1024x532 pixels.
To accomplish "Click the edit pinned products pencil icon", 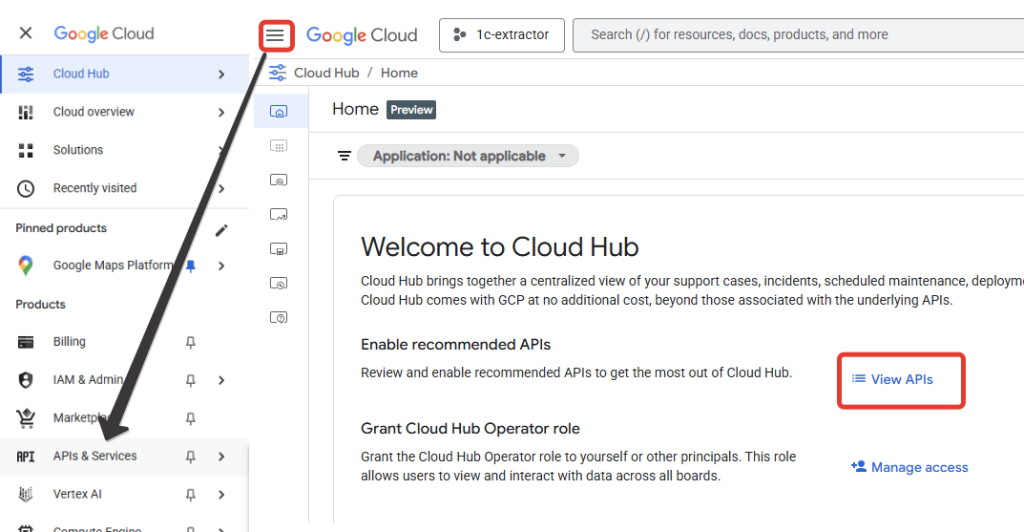I will [x=222, y=229].
